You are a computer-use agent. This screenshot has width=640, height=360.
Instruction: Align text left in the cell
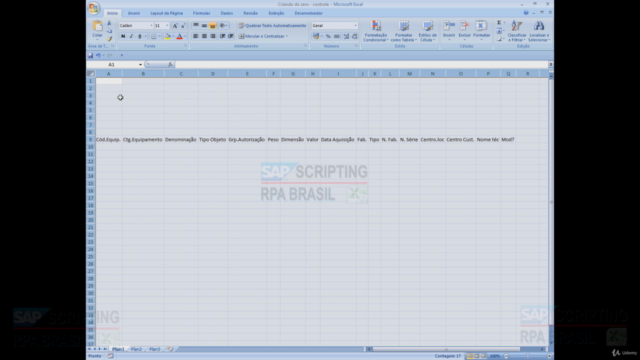pos(196,36)
